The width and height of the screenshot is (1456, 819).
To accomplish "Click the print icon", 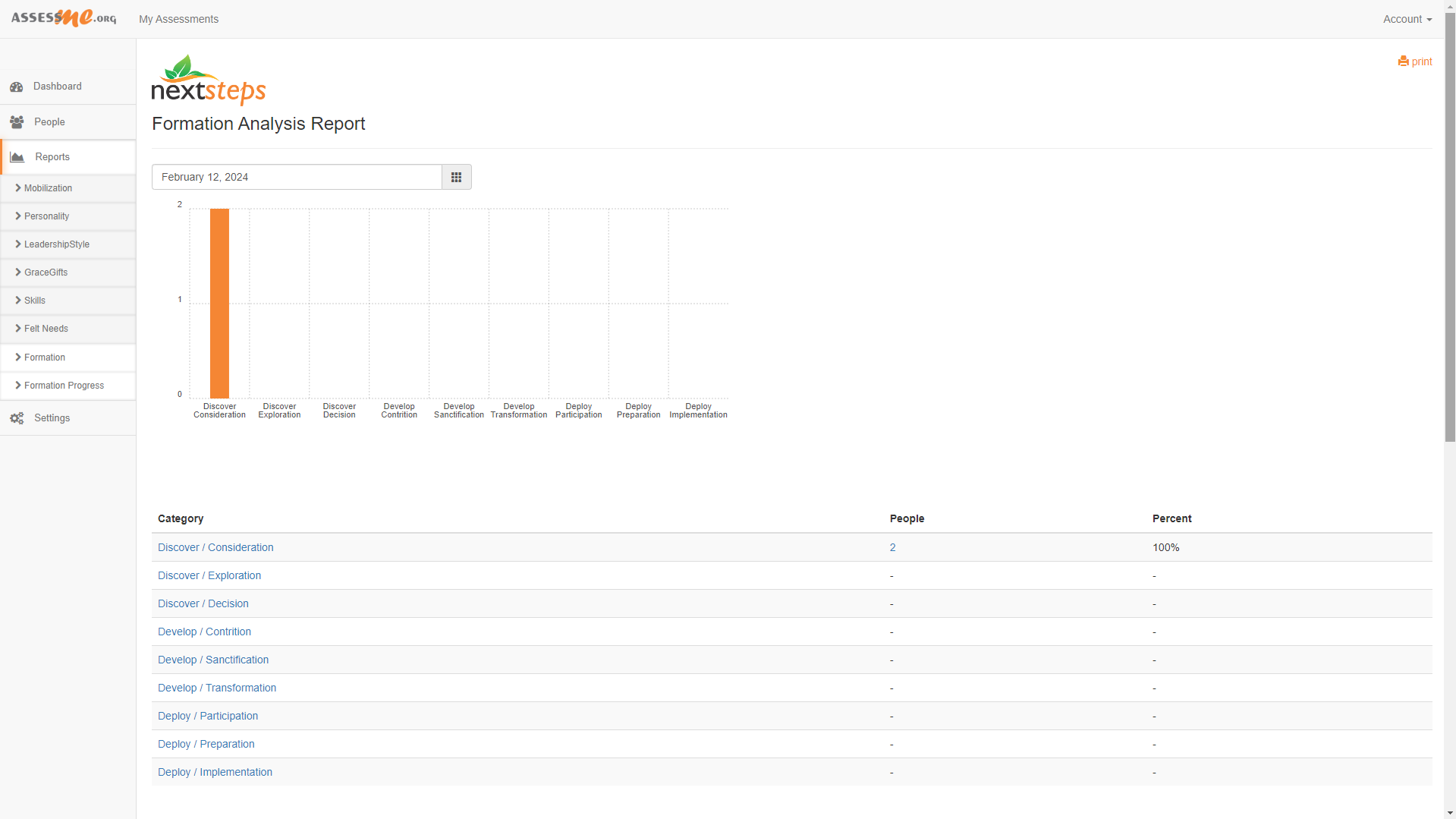I will pos(1403,61).
